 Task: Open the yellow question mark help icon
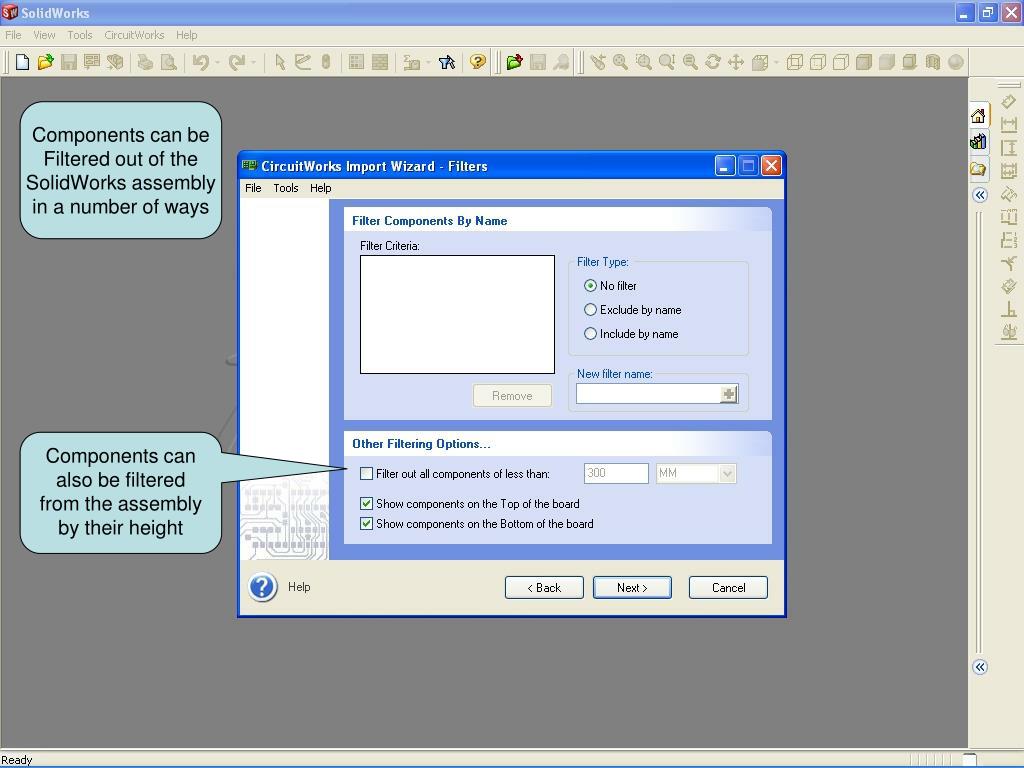pos(478,62)
